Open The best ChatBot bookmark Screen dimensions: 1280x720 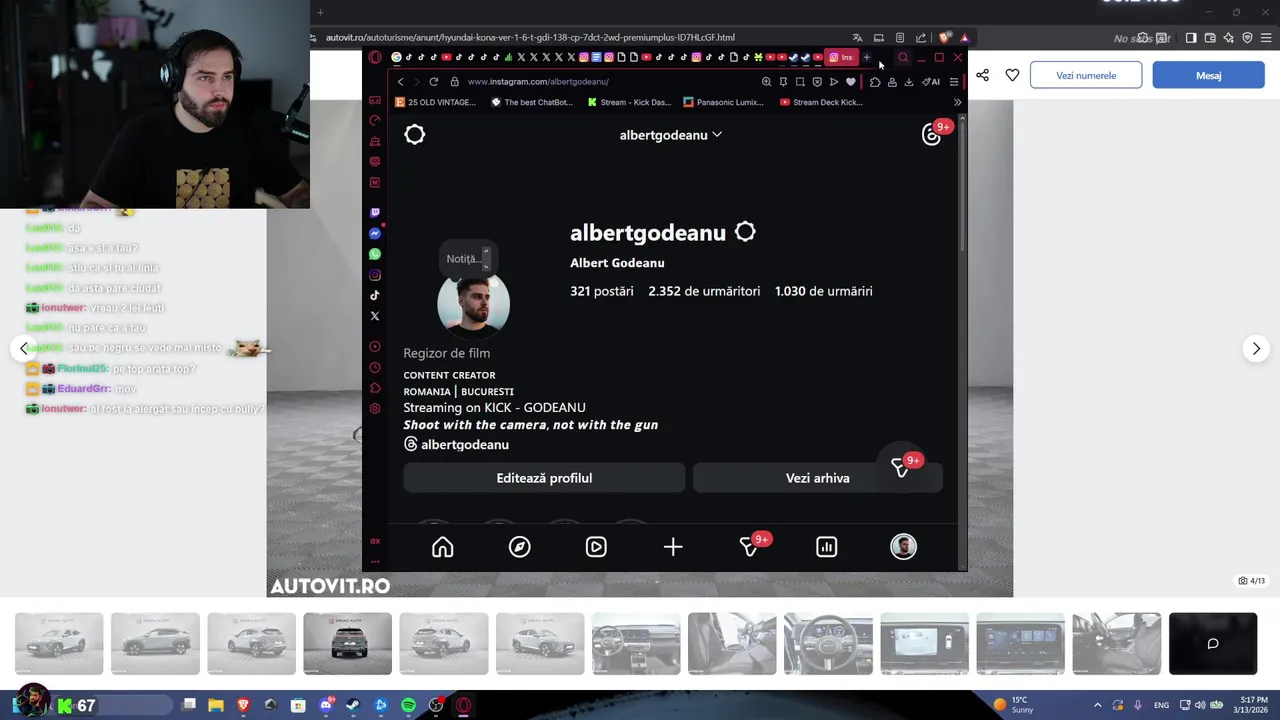click(532, 102)
